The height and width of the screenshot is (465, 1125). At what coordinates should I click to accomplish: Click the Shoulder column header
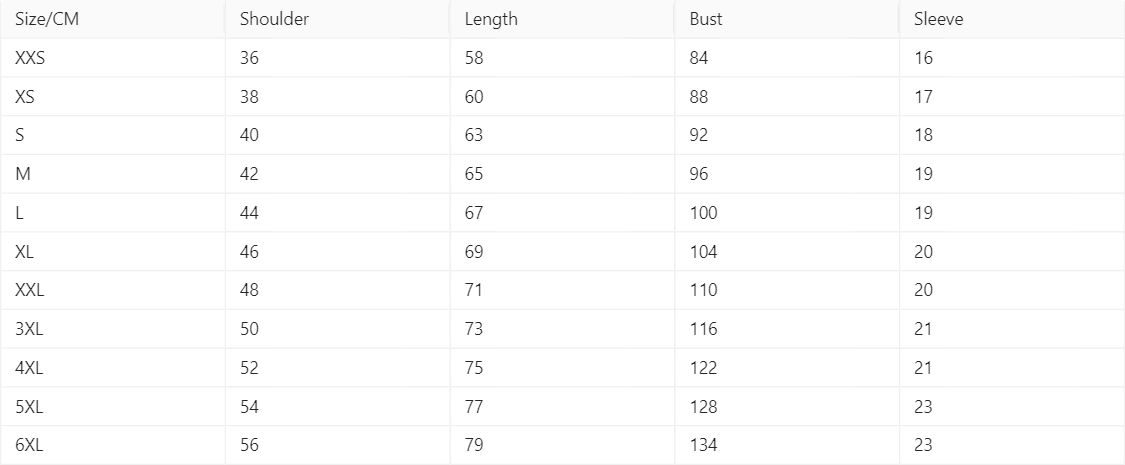pyautogui.click(x=275, y=19)
